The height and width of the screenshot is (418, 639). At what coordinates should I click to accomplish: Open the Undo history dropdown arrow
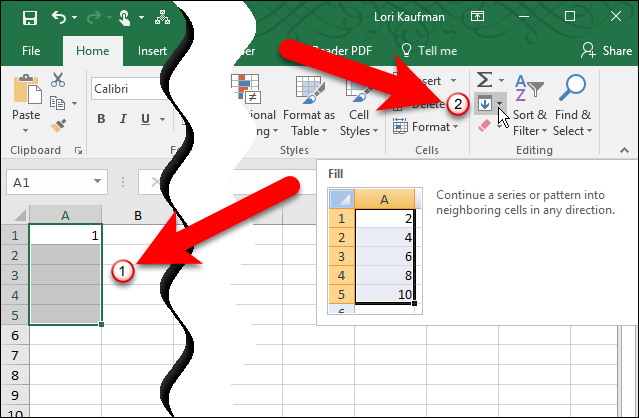[x=75, y=18]
